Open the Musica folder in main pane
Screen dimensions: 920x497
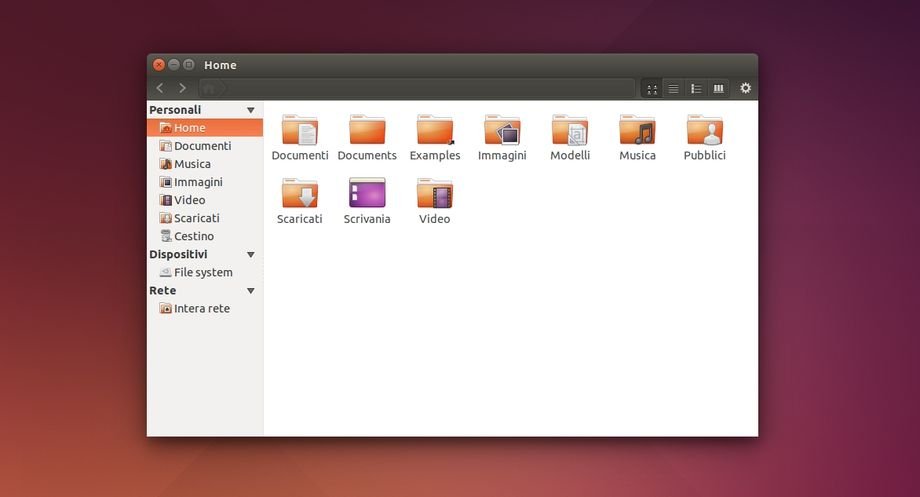click(637, 131)
